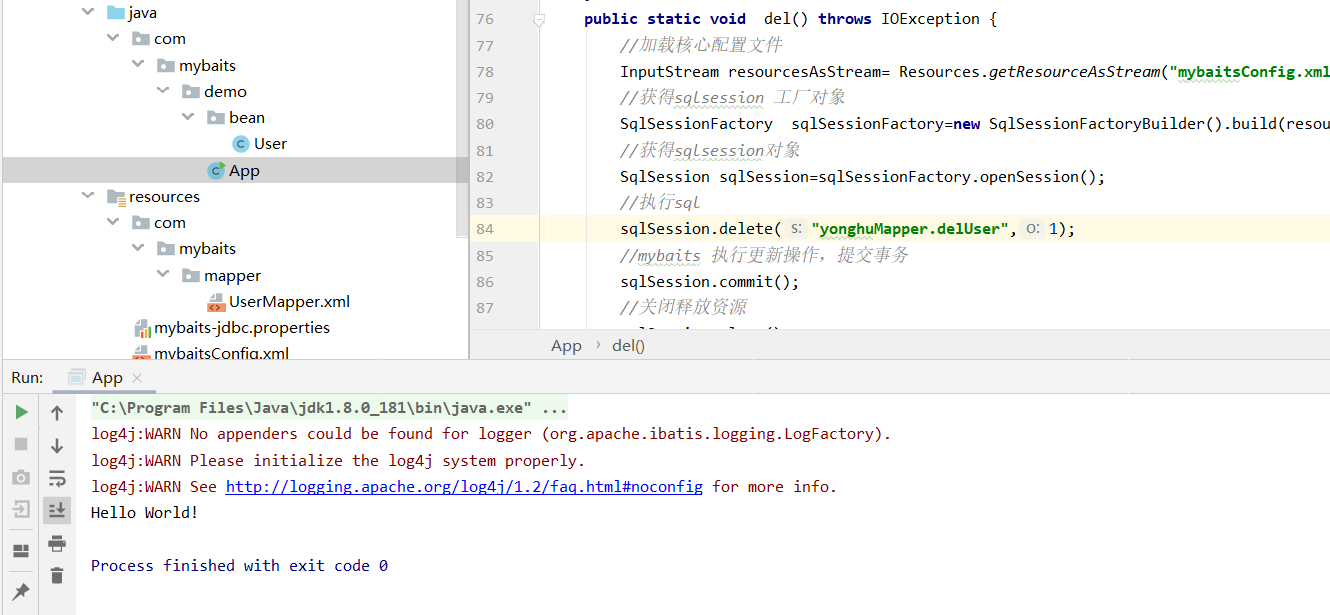Click del() in the editor breadcrumb

tap(628, 345)
